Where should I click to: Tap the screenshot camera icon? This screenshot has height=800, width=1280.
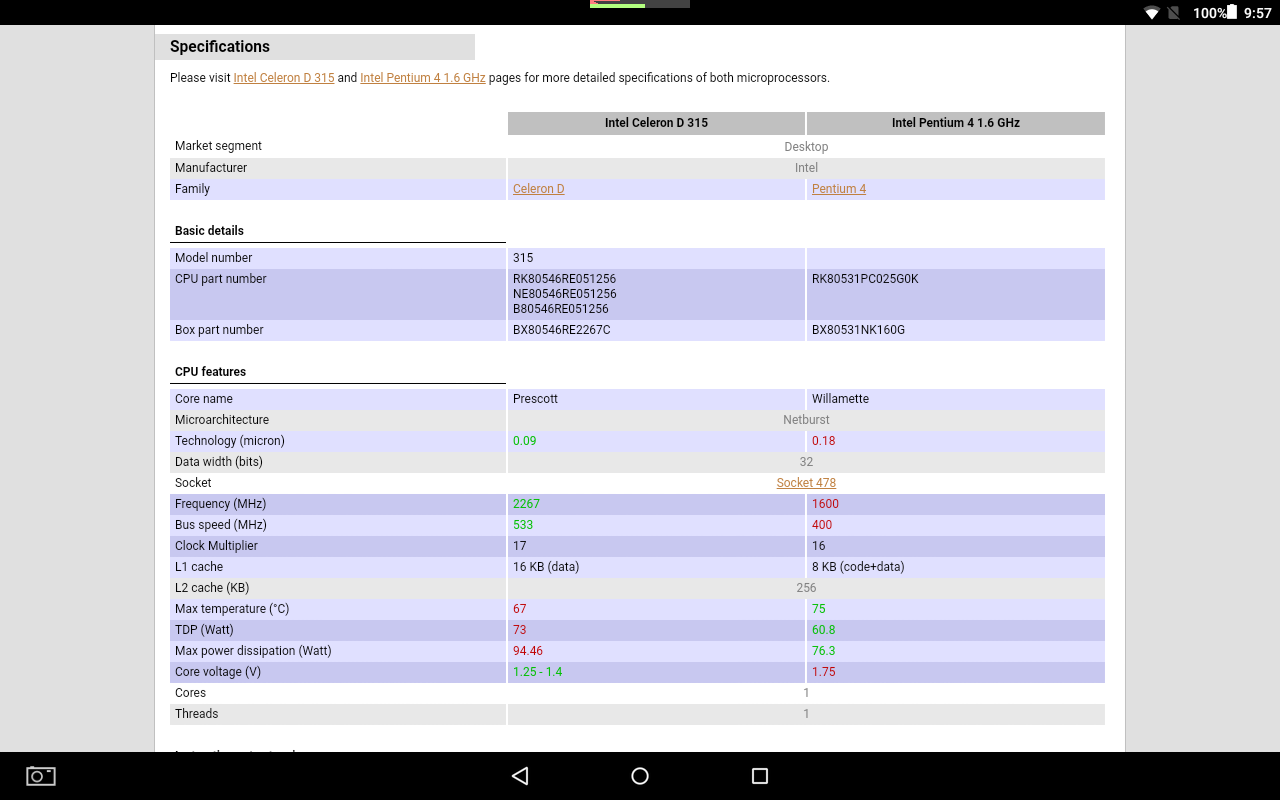(41, 775)
